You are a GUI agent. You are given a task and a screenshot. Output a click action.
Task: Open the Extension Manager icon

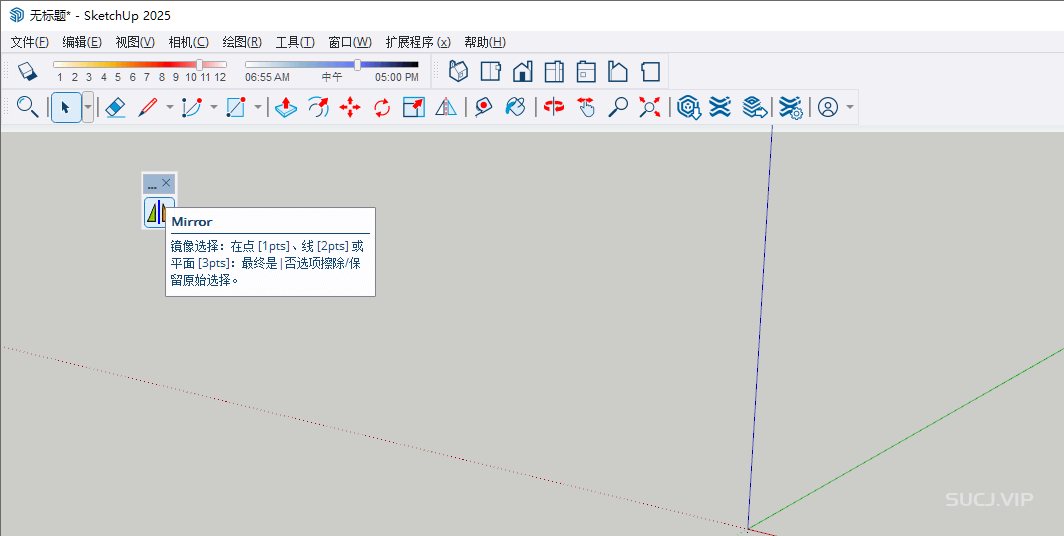point(791,107)
